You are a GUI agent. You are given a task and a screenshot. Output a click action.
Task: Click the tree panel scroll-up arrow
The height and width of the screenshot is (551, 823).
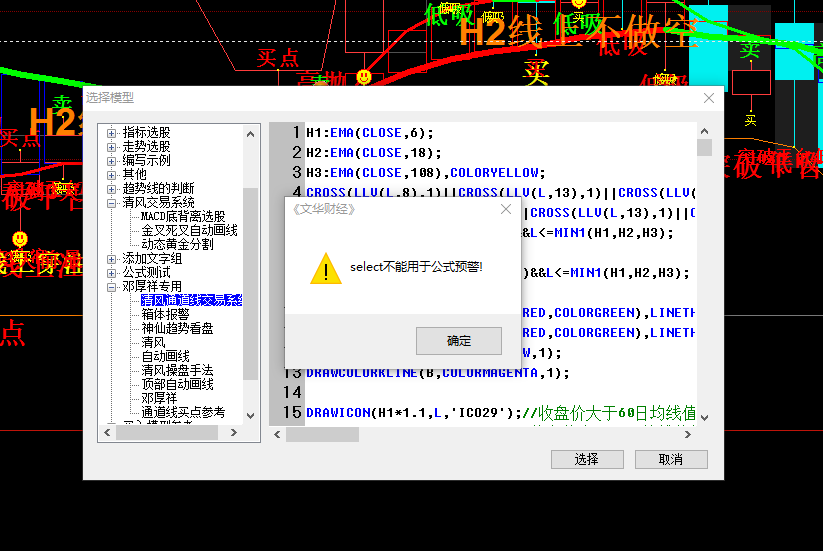click(250, 131)
